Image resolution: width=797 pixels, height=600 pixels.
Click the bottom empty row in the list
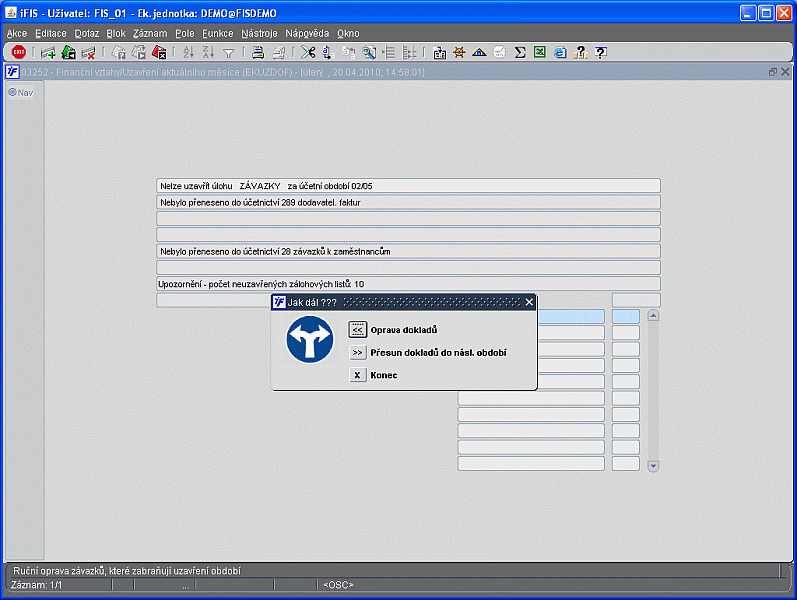tap(531, 464)
